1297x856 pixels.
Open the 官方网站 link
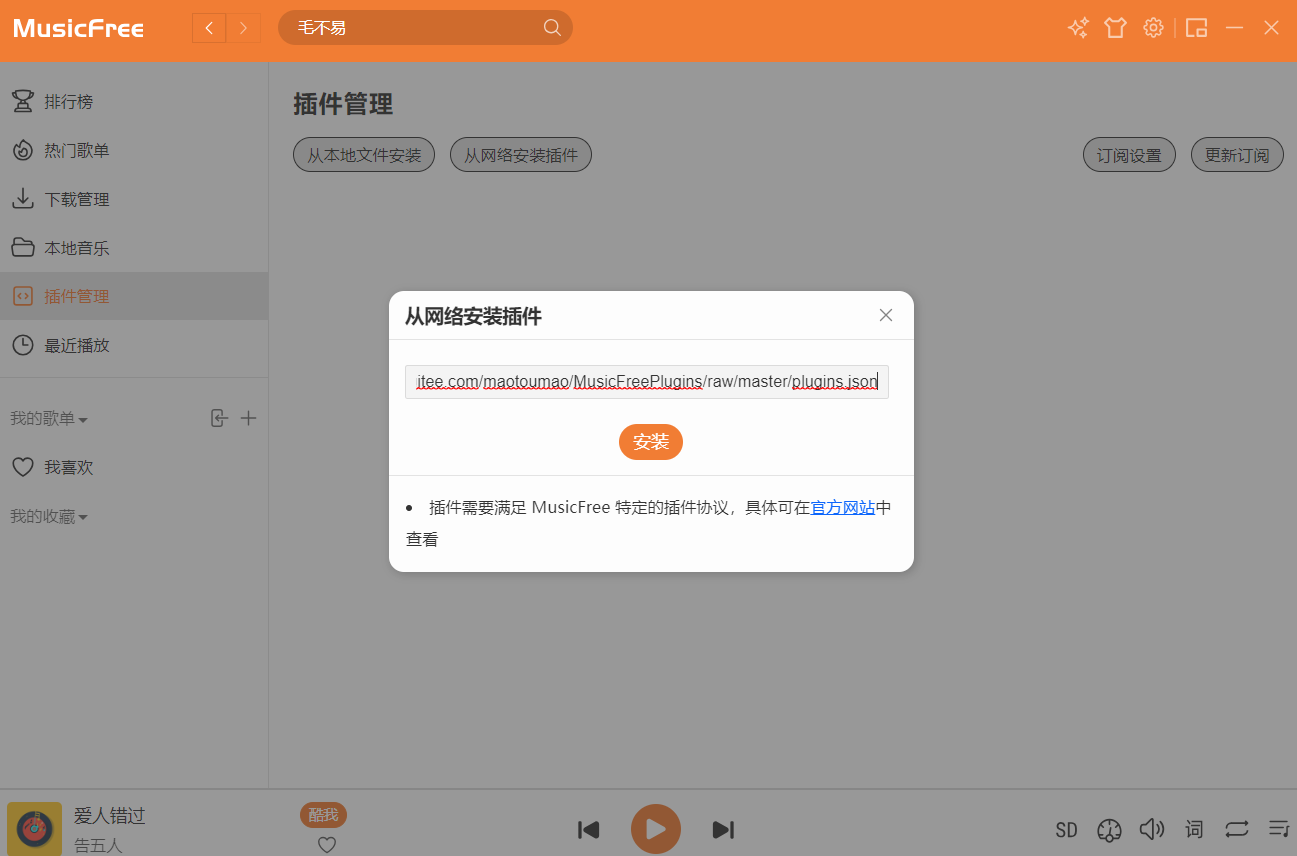[843, 507]
